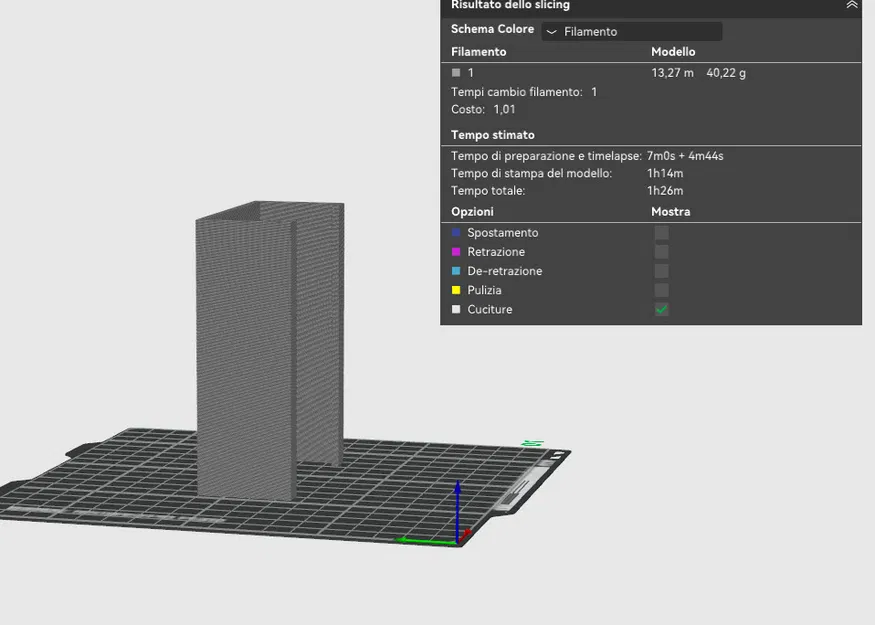
Task: Click the white Cuciture color swatch
Action: pos(456,309)
